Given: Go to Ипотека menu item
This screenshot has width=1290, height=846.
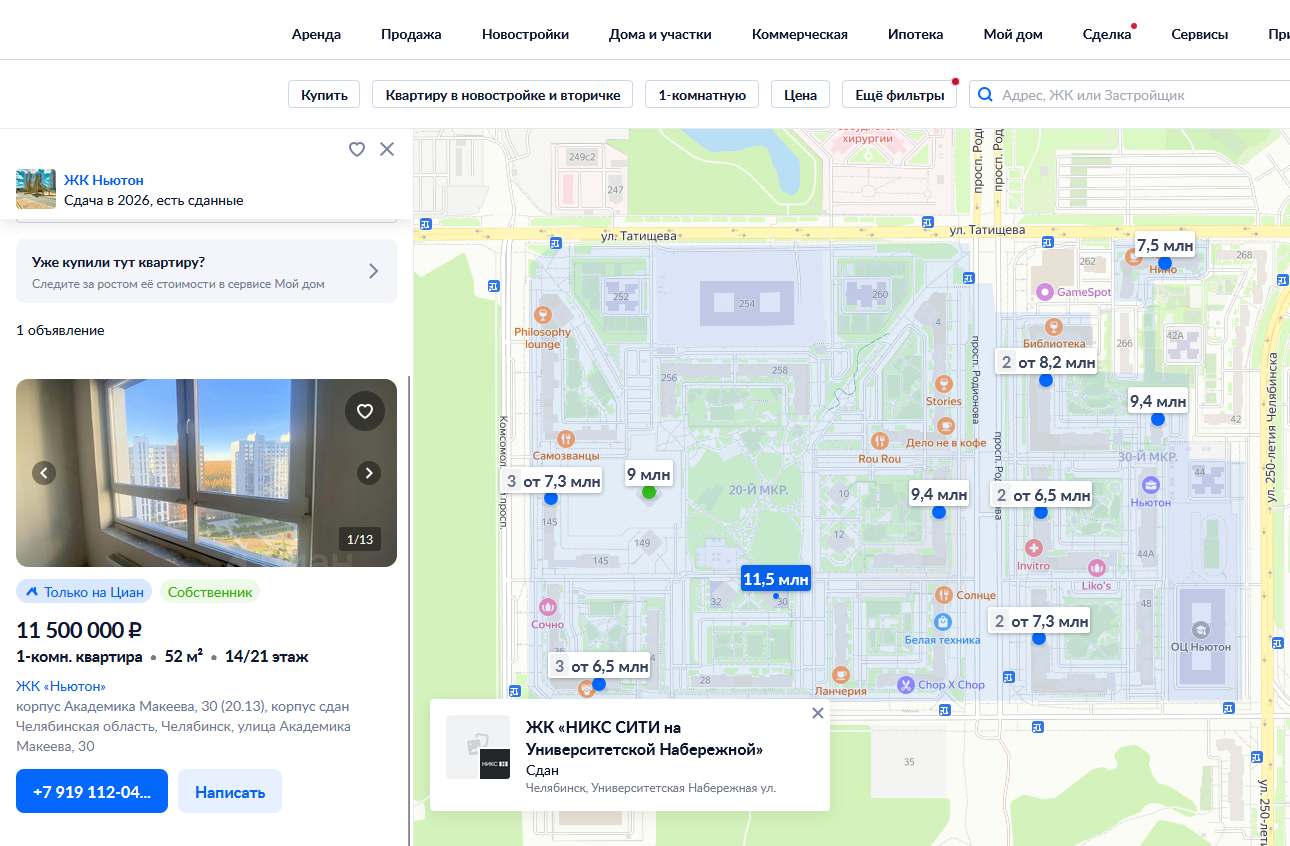Looking at the screenshot, I should pos(915,34).
